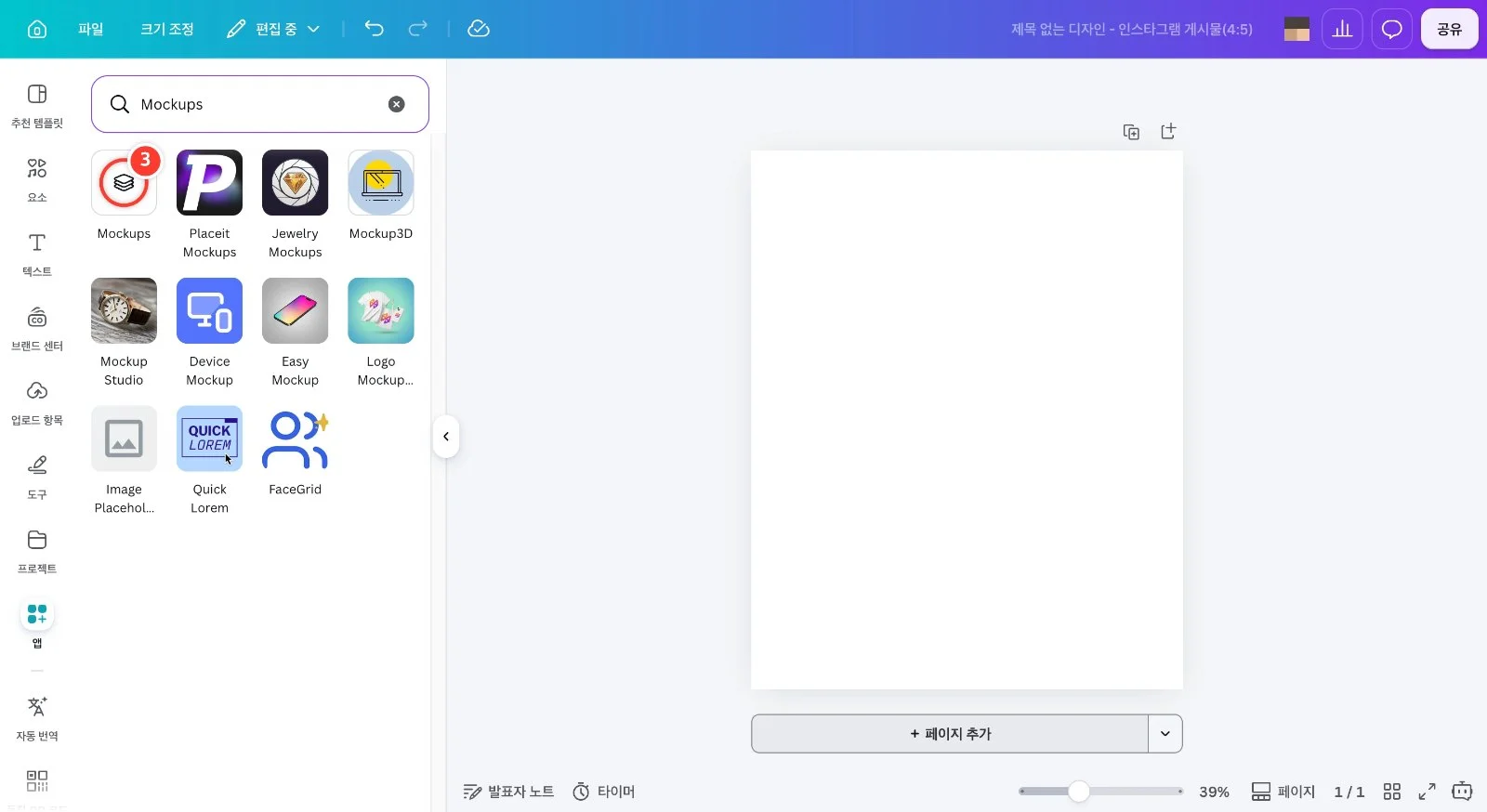Viewport: 1487px width, 812px height.
Task: Select the 앱 apps sidebar tab
Action: click(x=37, y=624)
